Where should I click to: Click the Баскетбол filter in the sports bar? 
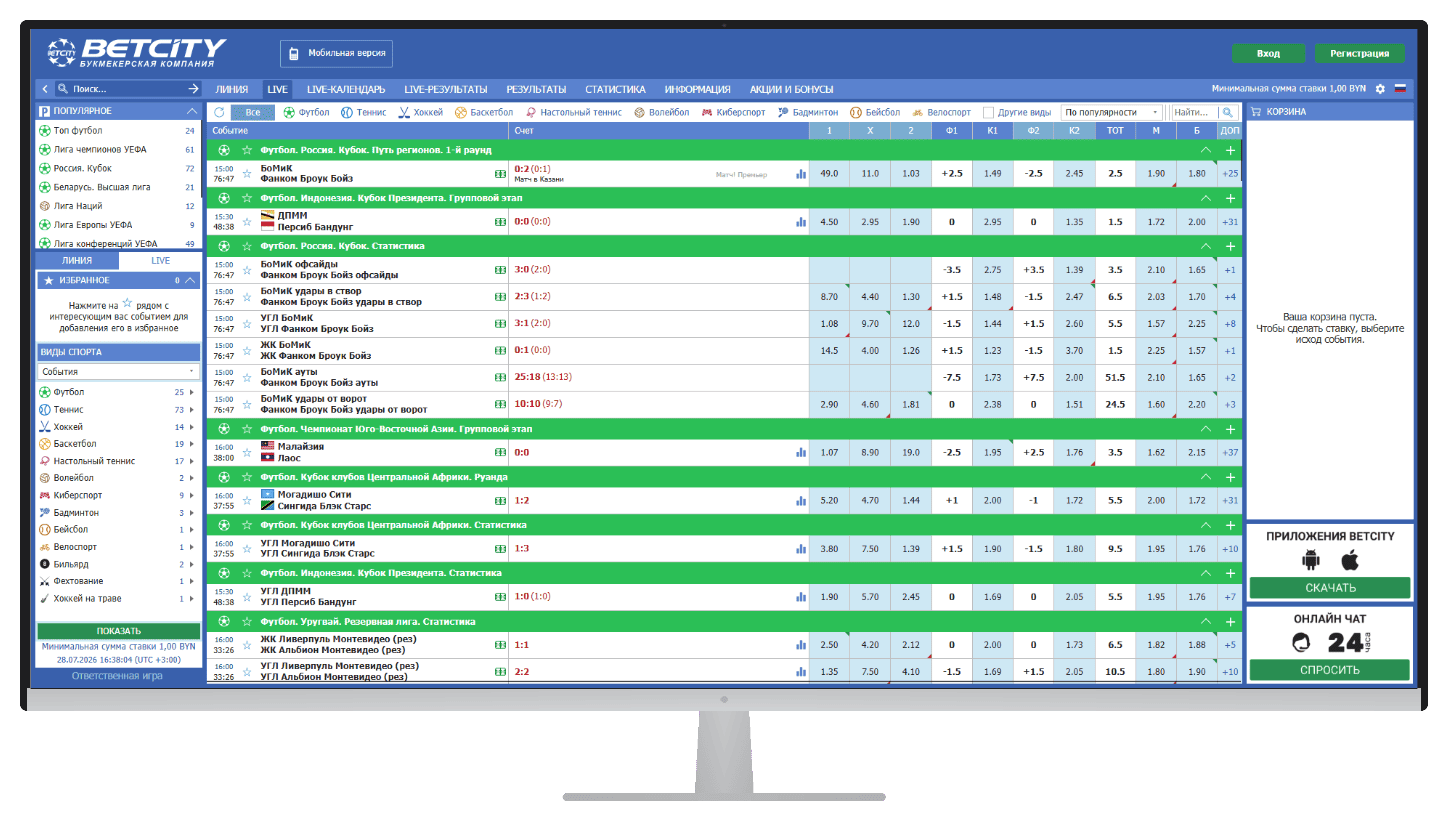[484, 112]
